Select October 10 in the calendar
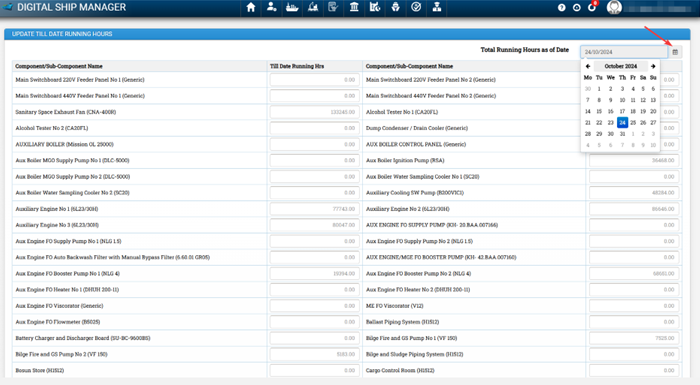Image resolution: width=700 pixels, height=385 pixels. point(622,100)
